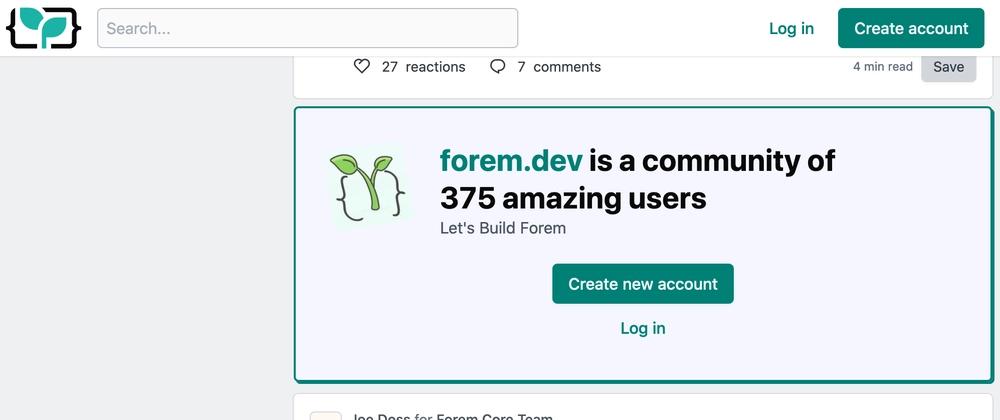Click the Create new account button

click(x=643, y=284)
